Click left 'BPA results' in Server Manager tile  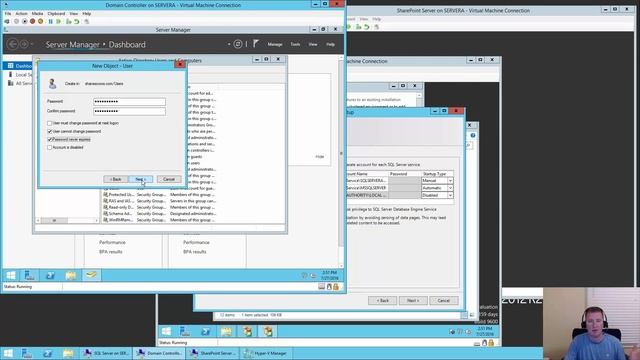(111, 252)
